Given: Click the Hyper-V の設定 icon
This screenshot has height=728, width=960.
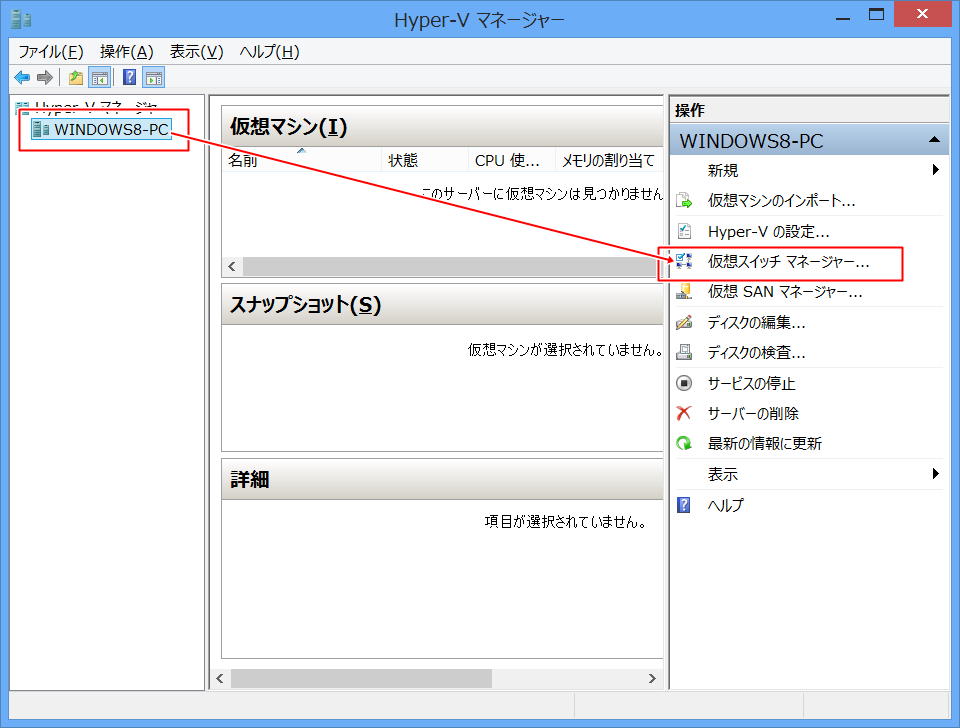Looking at the screenshot, I should tap(684, 231).
